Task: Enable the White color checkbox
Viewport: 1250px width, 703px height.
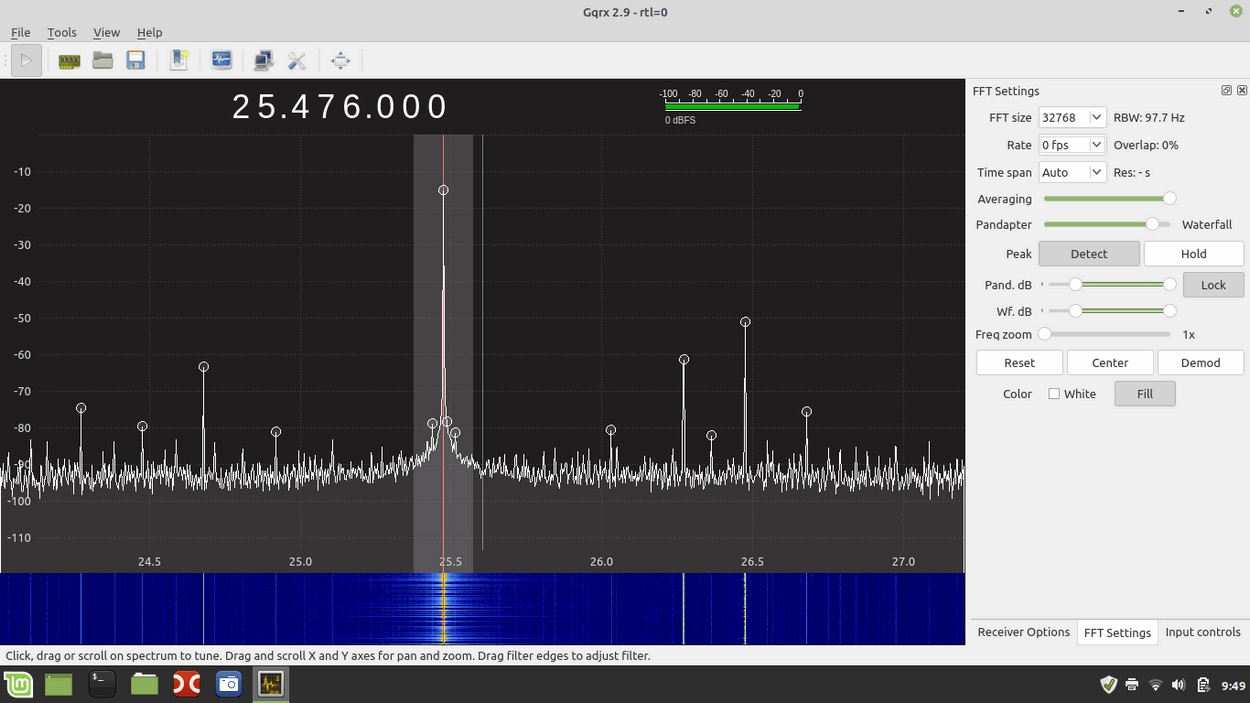Action: coord(1053,394)
